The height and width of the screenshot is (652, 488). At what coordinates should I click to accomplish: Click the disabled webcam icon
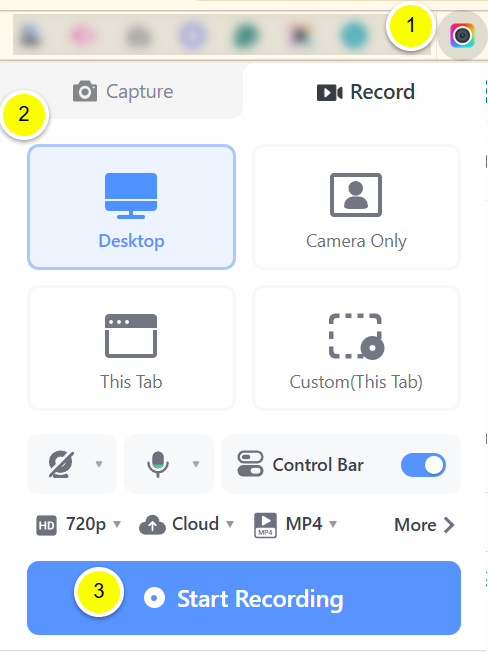pos(61,464)
